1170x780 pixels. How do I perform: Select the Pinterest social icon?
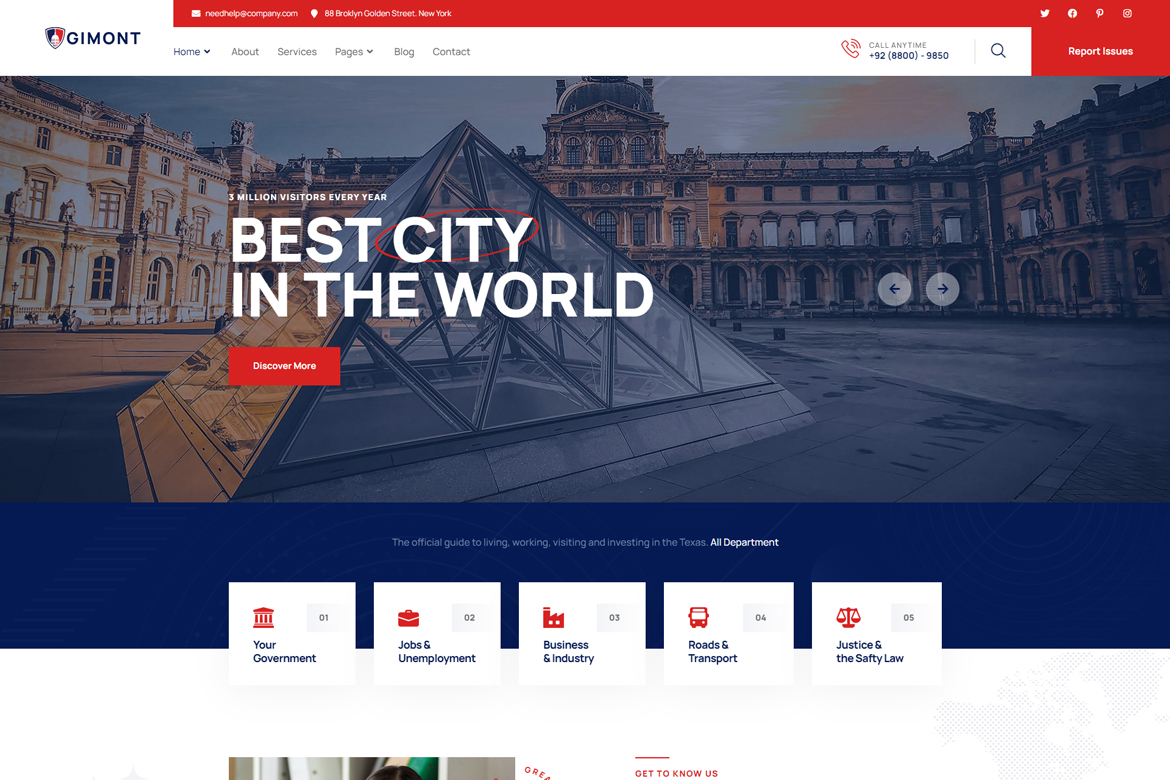point(1099,13)
